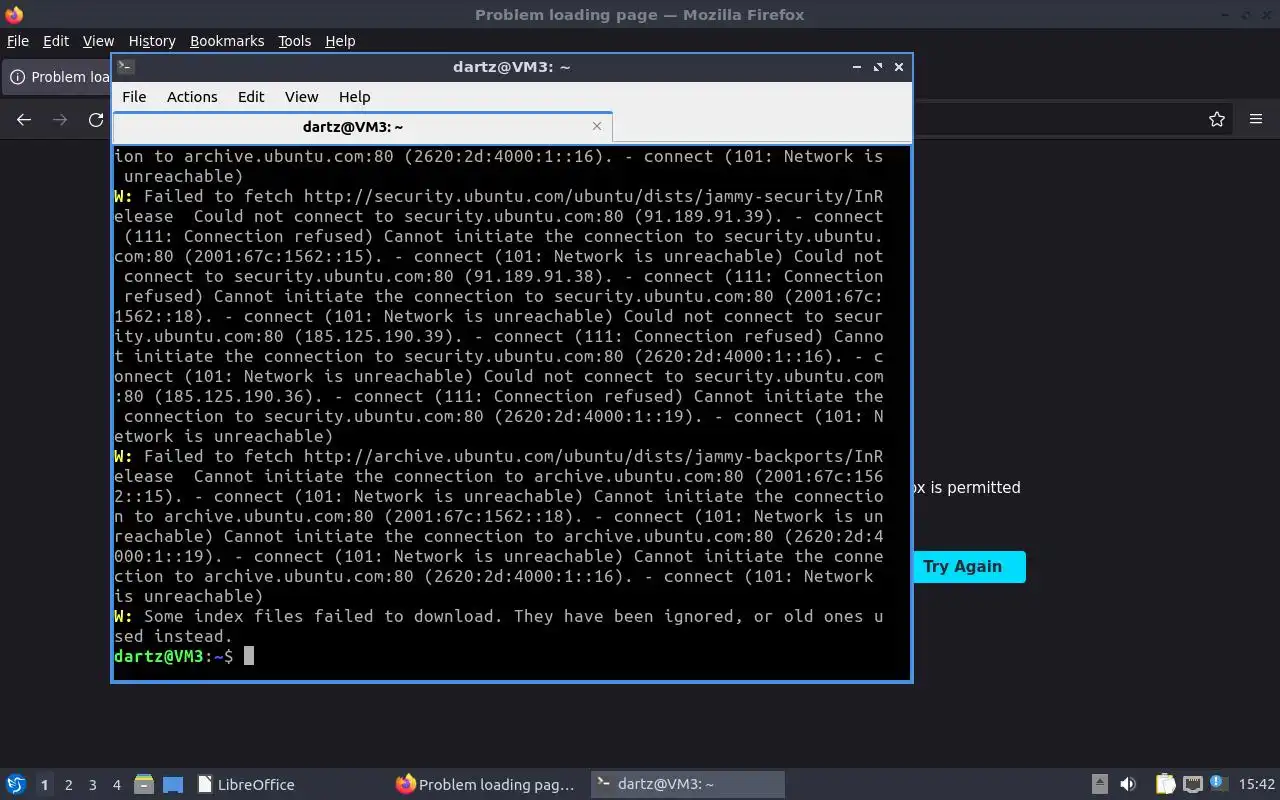Close the dartz@VM3 terminal tab

point(597,126)
